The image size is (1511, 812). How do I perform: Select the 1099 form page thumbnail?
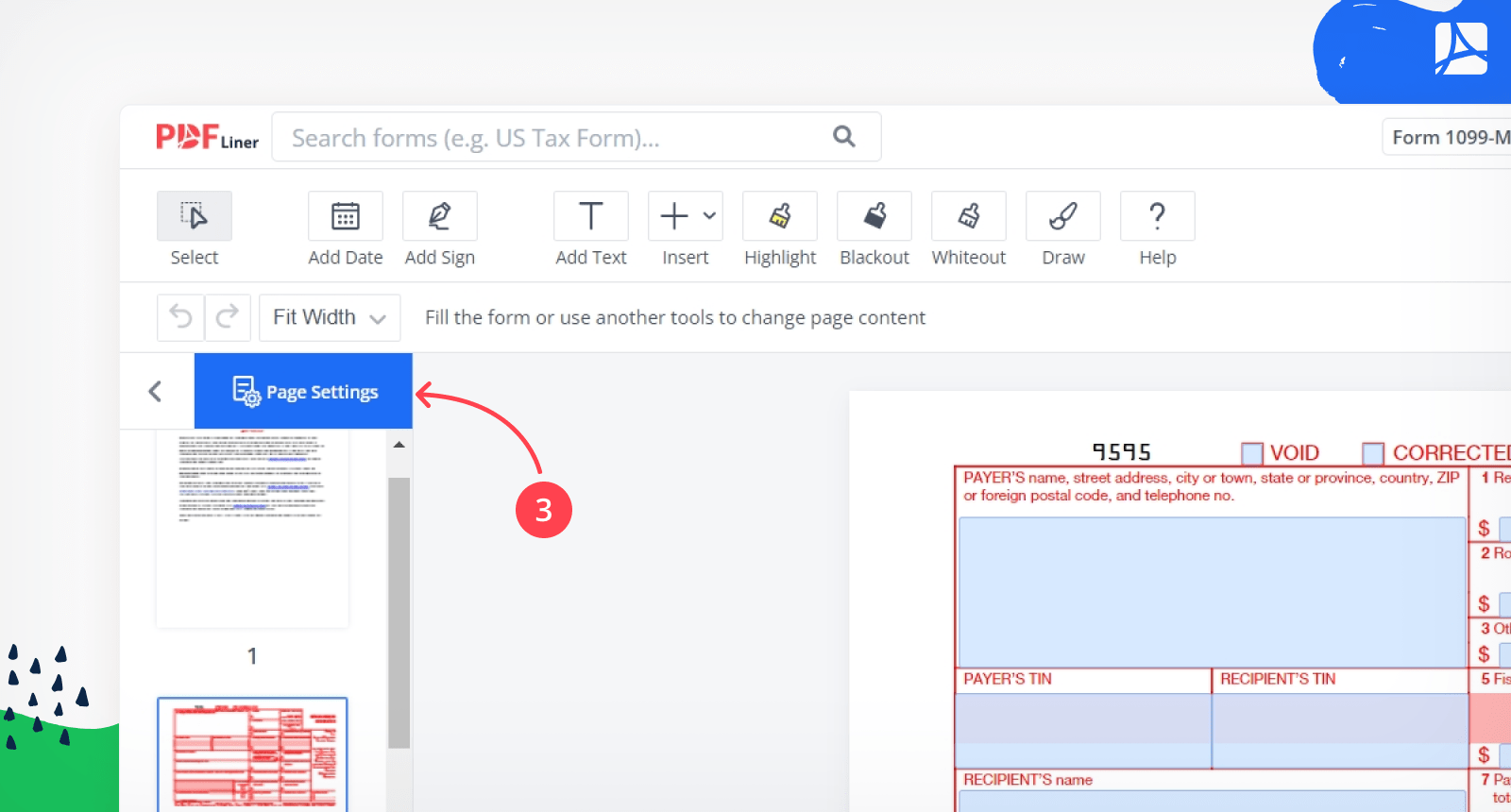pyautogui.click(x=252, y=754)
